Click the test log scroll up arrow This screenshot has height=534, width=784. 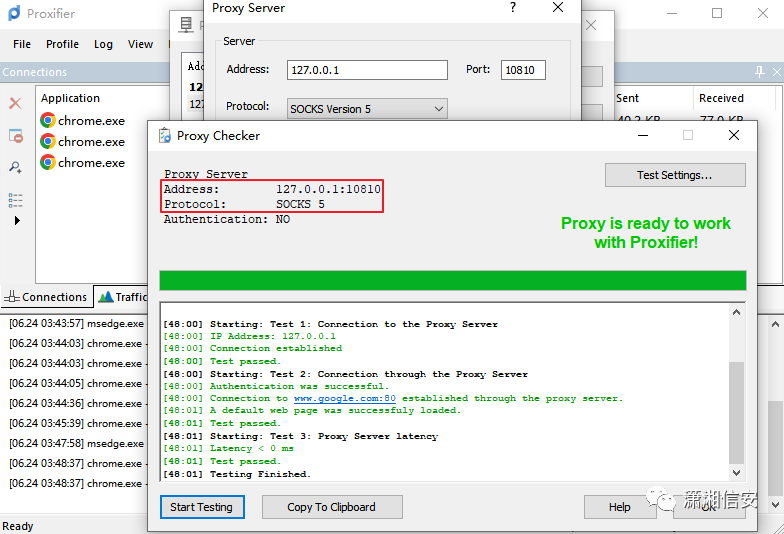[x=736, y=312]
